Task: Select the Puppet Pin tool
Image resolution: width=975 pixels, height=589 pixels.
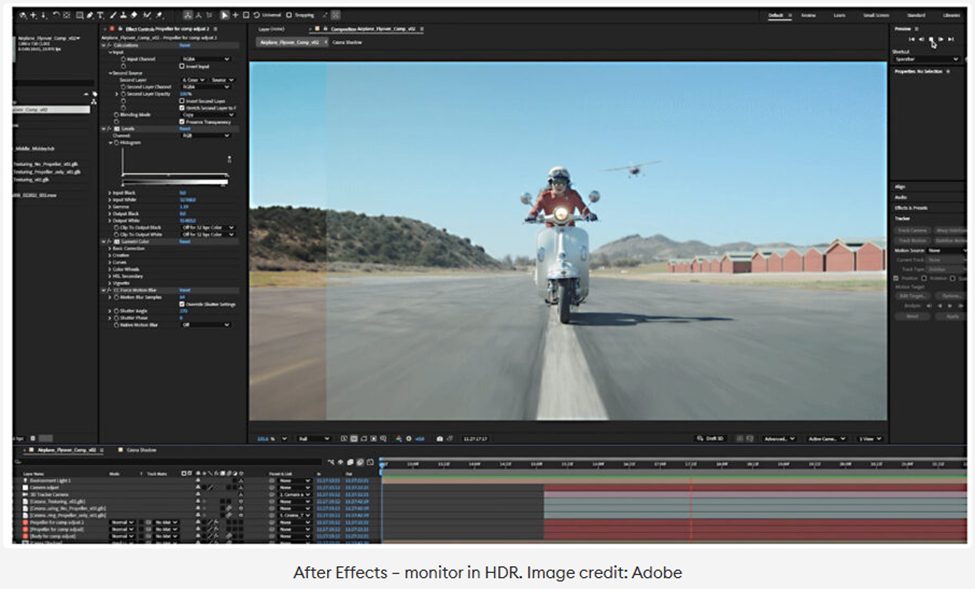Action: (159, 14)
